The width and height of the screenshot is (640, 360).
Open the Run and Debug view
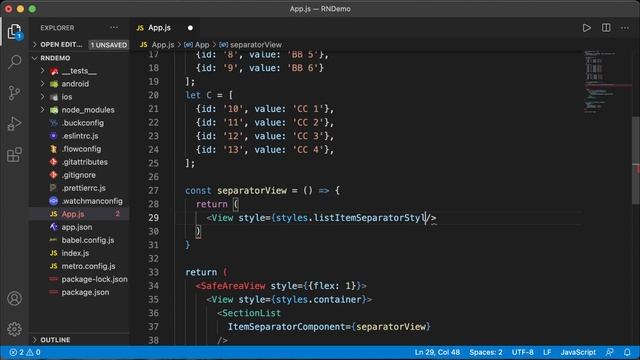[x=14, y=123]
